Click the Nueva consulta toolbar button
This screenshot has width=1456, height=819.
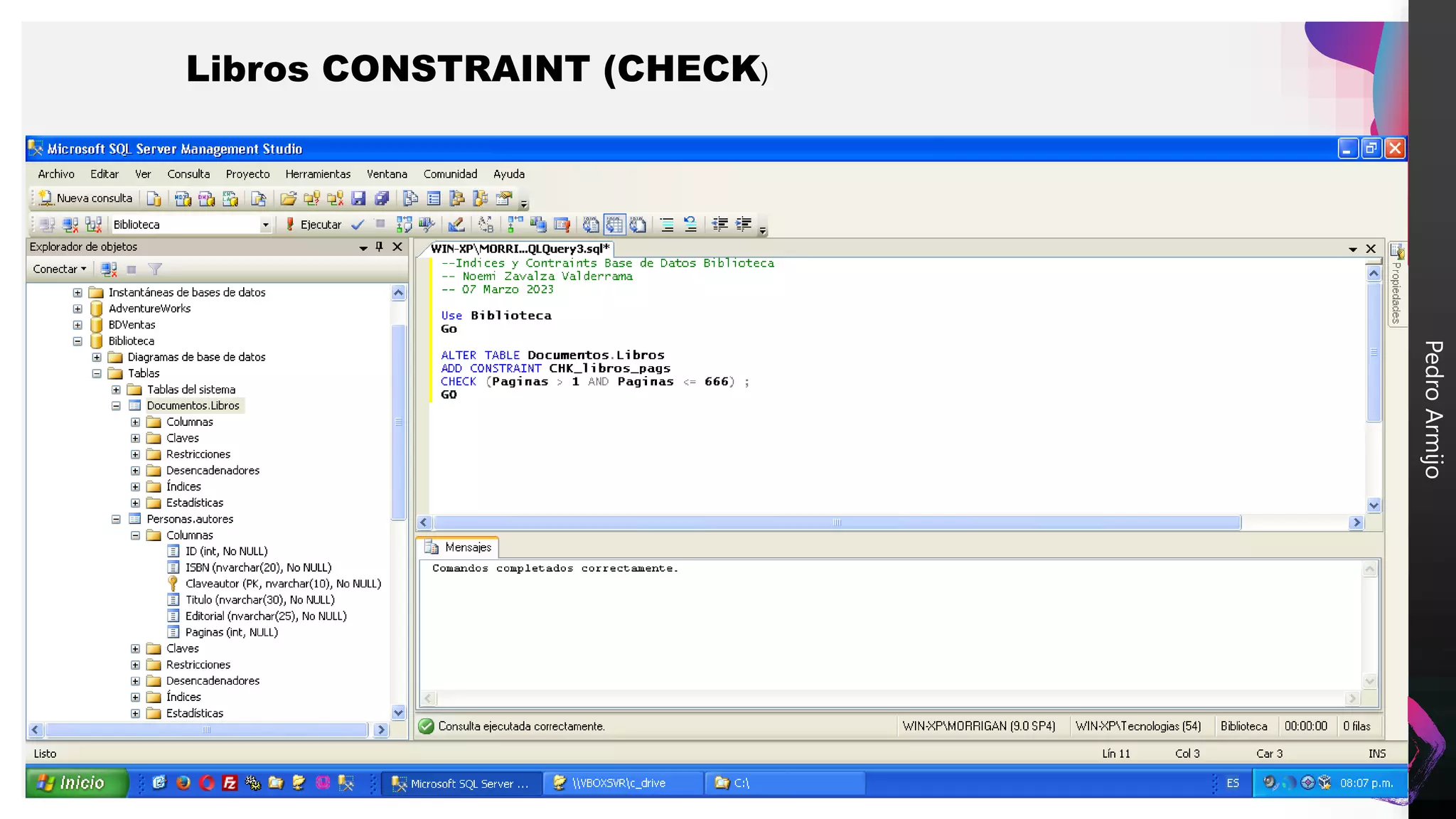pyautogui.click(x=86, y=198)
